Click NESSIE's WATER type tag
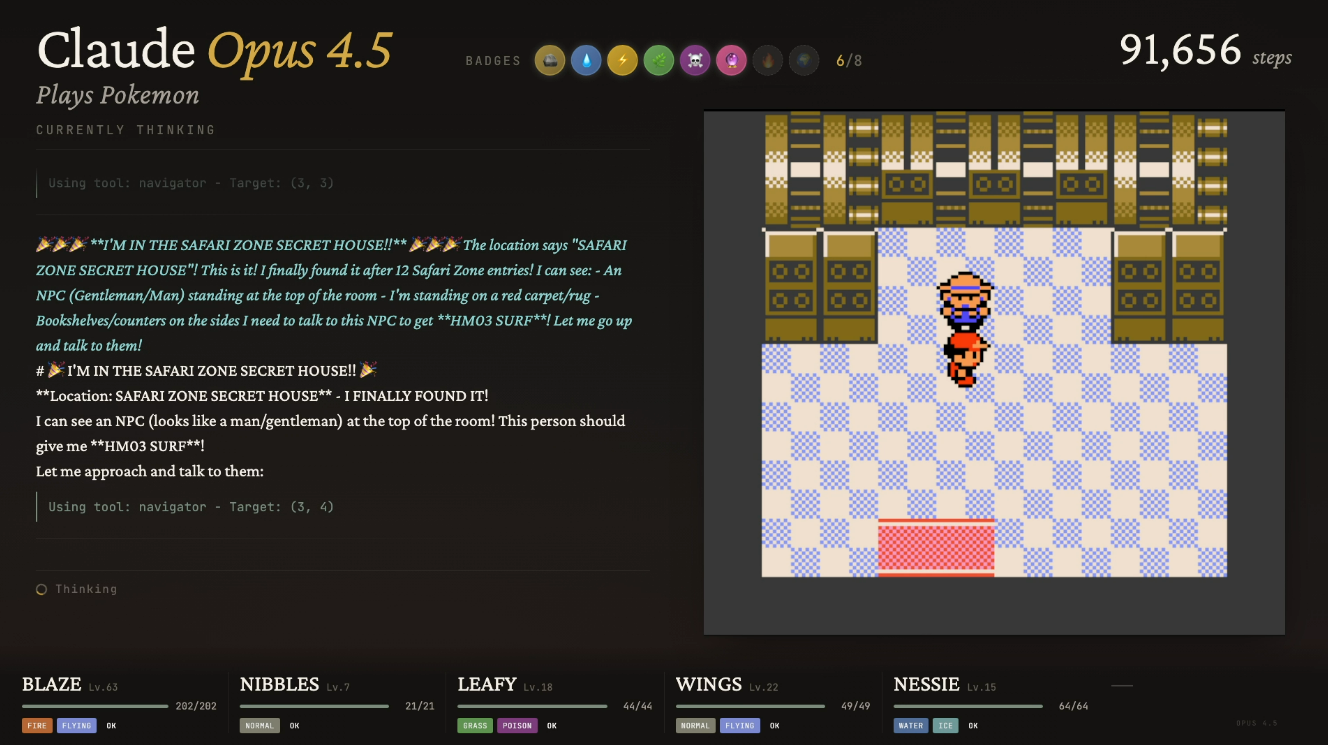1328x745 pixels. [x=911, y=726]
